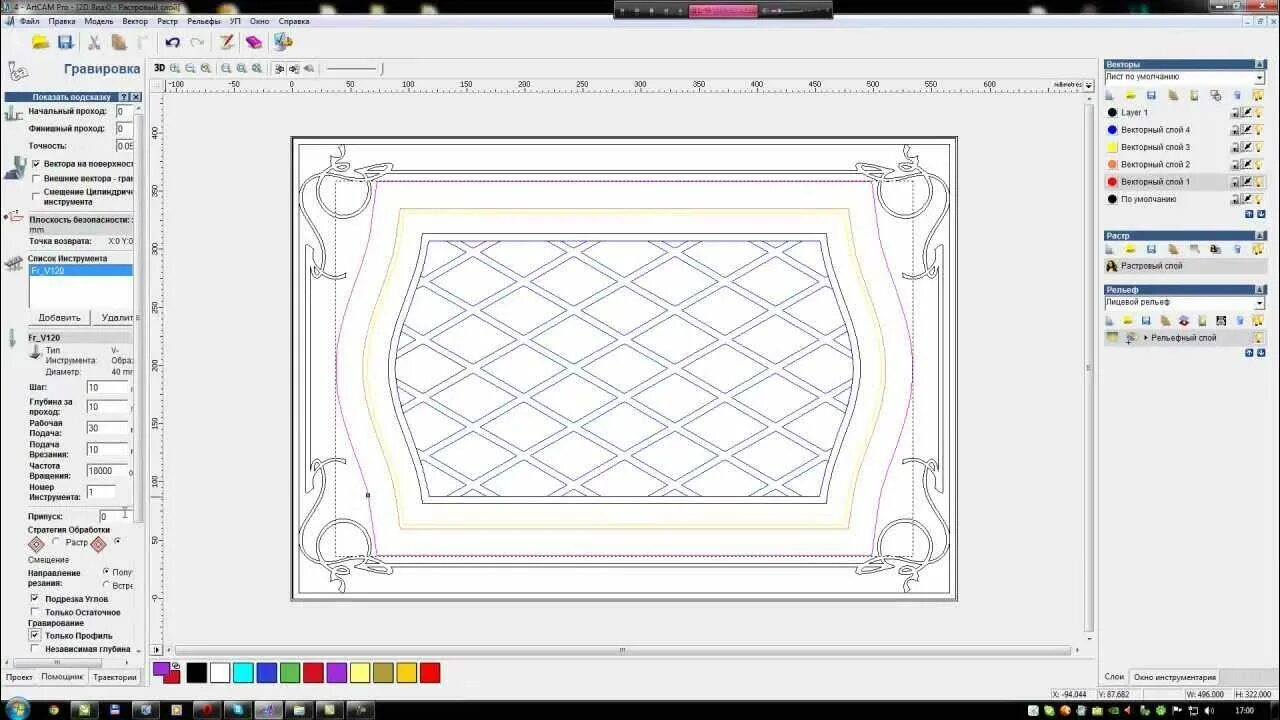Select Растр strategy radio button
The height and width of the screenshot is (720, 1280).
(x=56, y=542)
